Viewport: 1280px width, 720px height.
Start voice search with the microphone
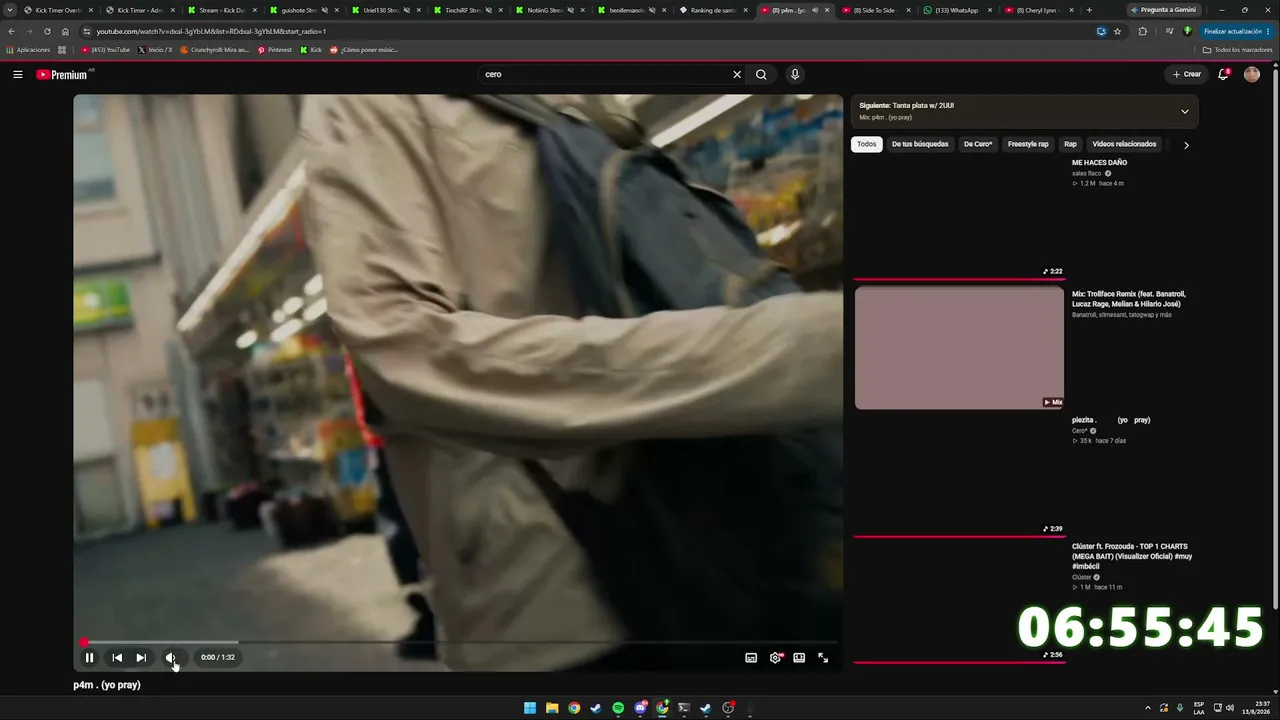tap(795, 74)
